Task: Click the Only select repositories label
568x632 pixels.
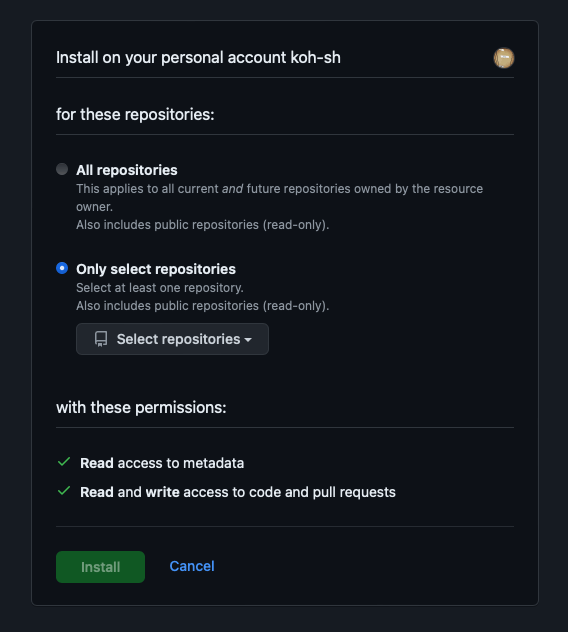Action: pos(156,269)
